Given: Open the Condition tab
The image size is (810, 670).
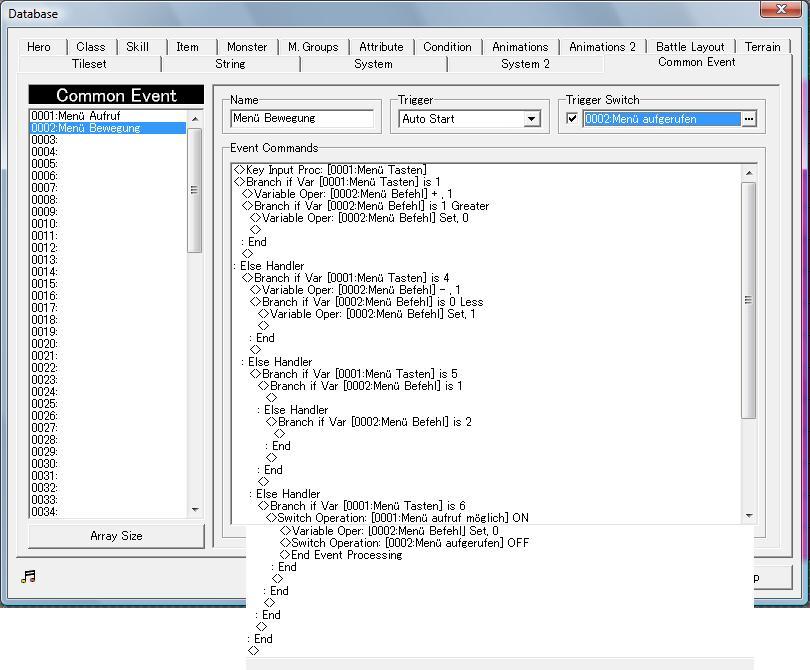Looking at the screenshot, I should point(447,47).
